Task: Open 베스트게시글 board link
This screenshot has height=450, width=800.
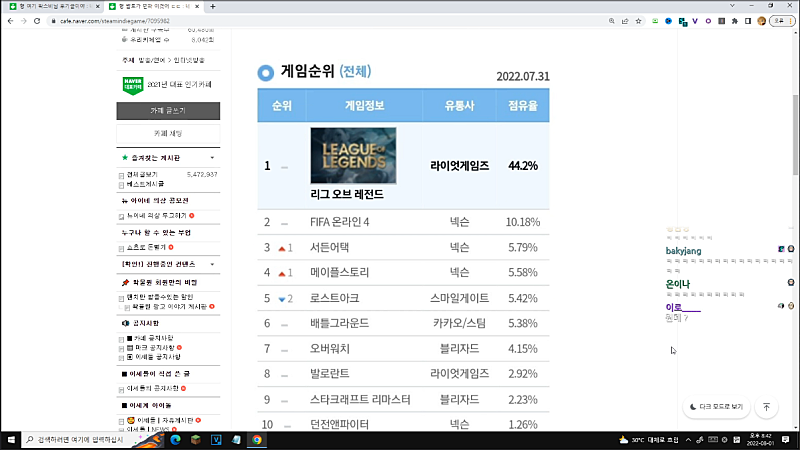Action: click(145, 184)
